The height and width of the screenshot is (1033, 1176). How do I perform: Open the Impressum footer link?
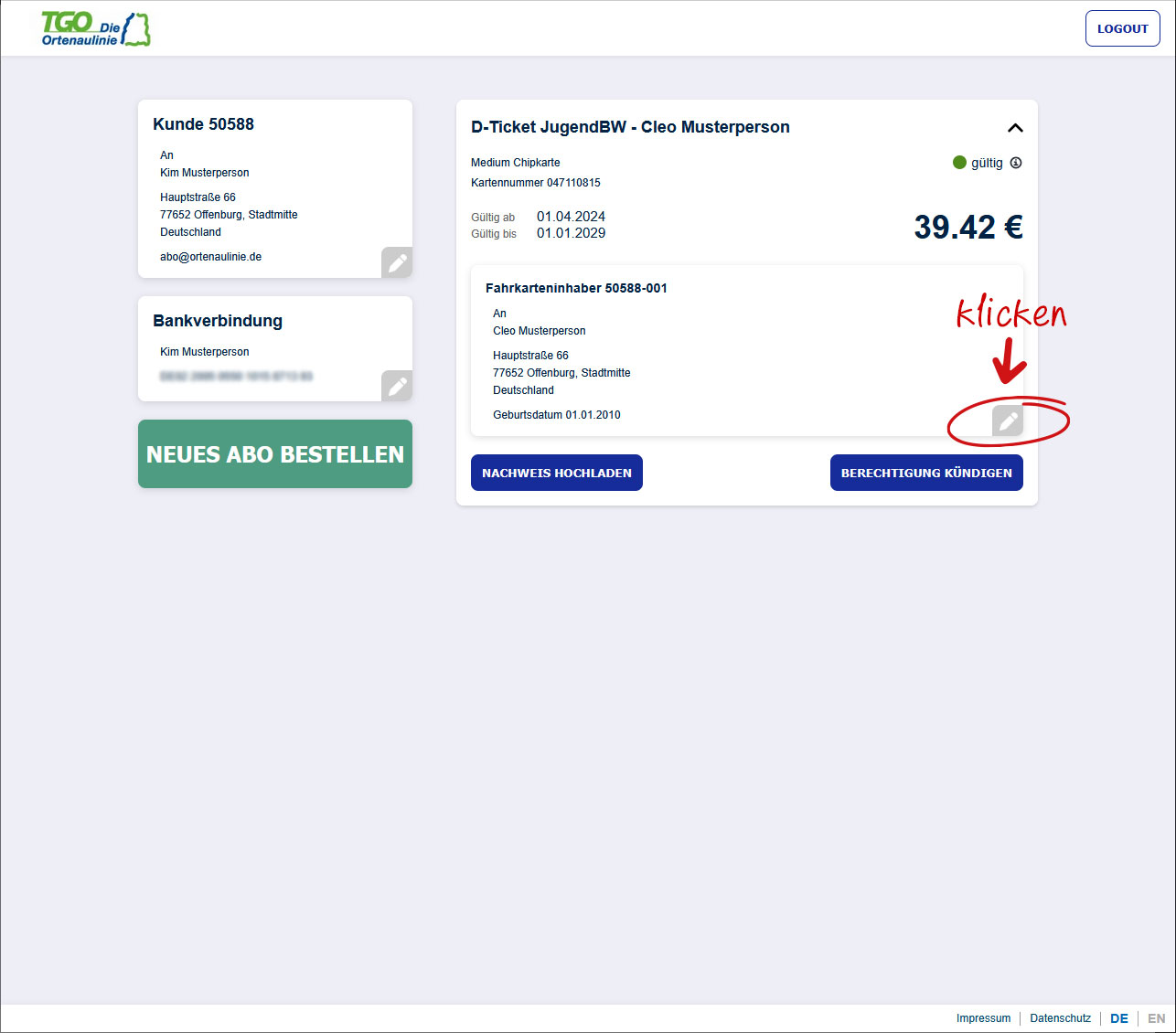(983, 1018)
